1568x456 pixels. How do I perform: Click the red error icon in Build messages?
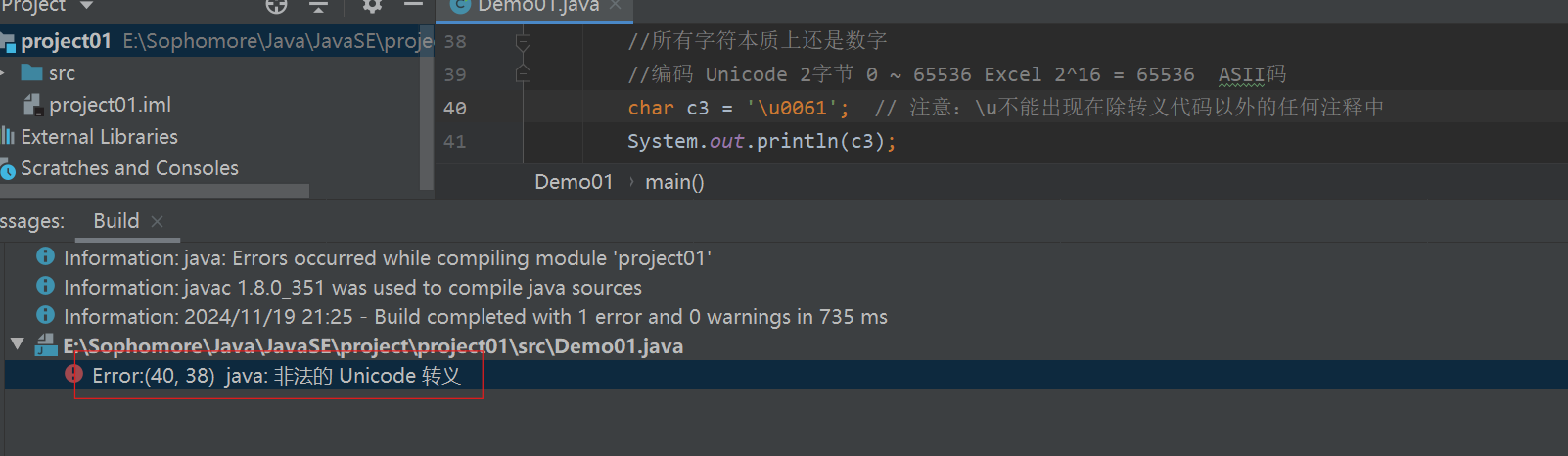pyautogui.click(x=73, y=374)
